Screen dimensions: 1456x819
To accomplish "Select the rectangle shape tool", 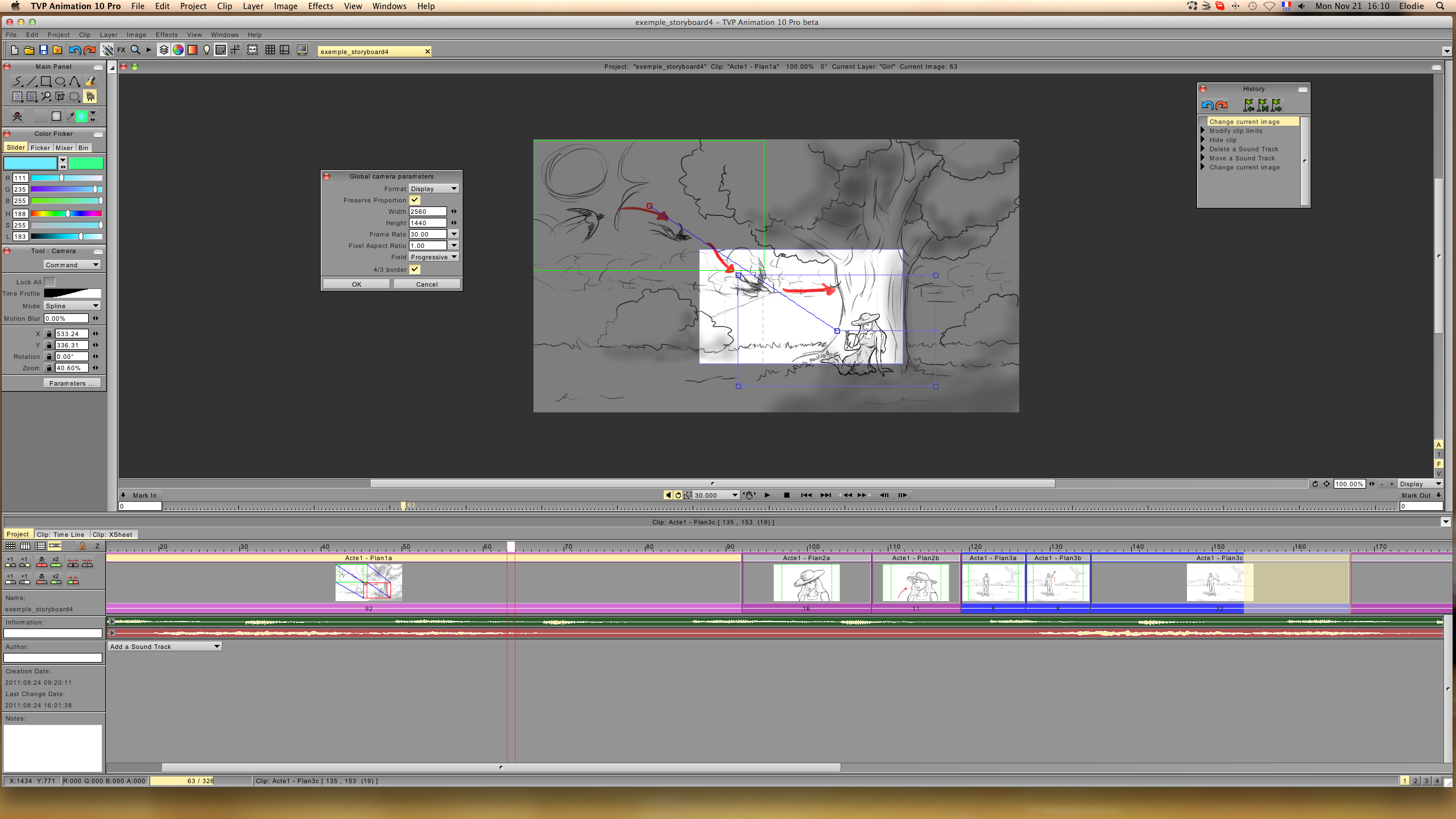I will (46, 82).
